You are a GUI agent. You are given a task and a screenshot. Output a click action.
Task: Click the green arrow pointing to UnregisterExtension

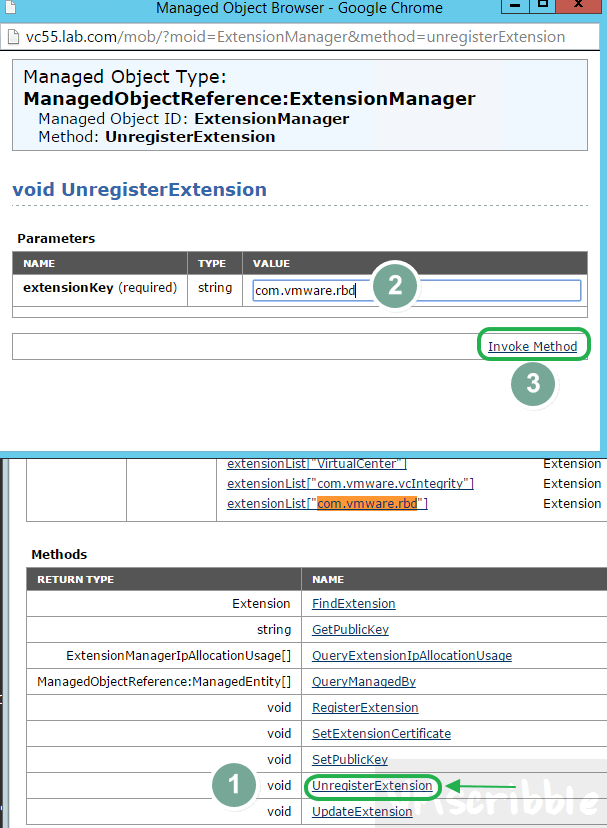(485, 786)
